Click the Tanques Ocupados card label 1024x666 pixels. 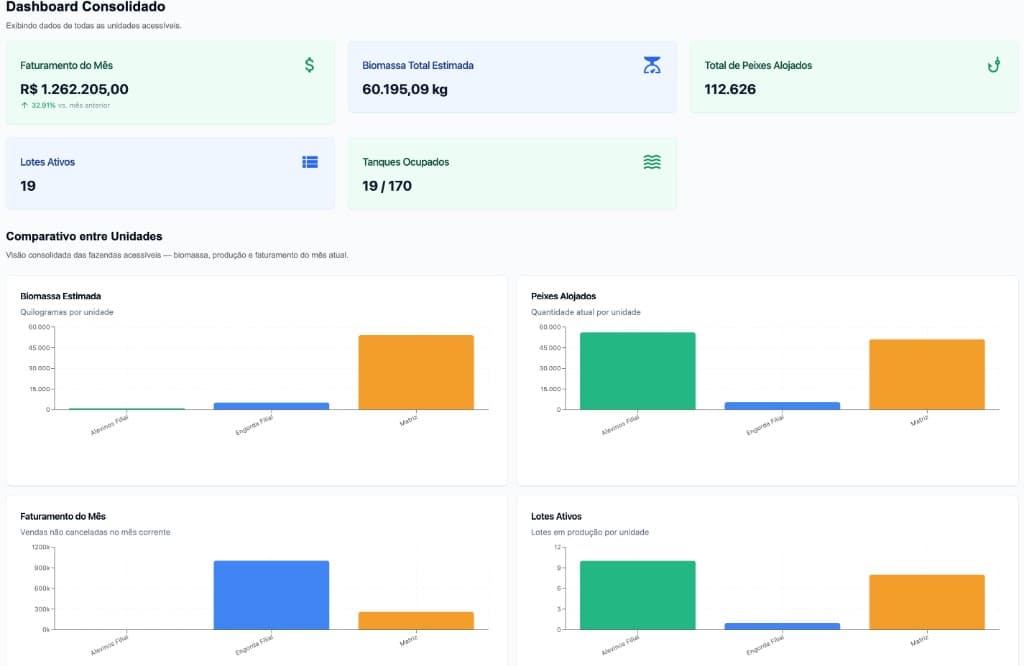[406, 162]
